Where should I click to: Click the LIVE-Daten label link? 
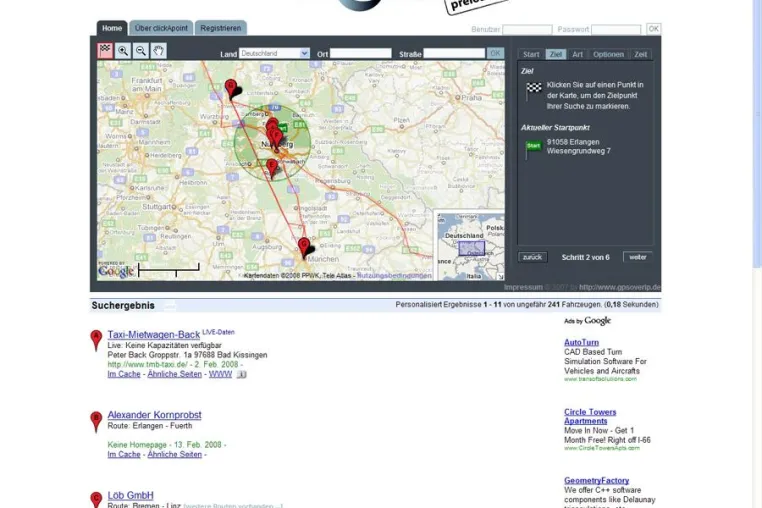pos(218,332)
